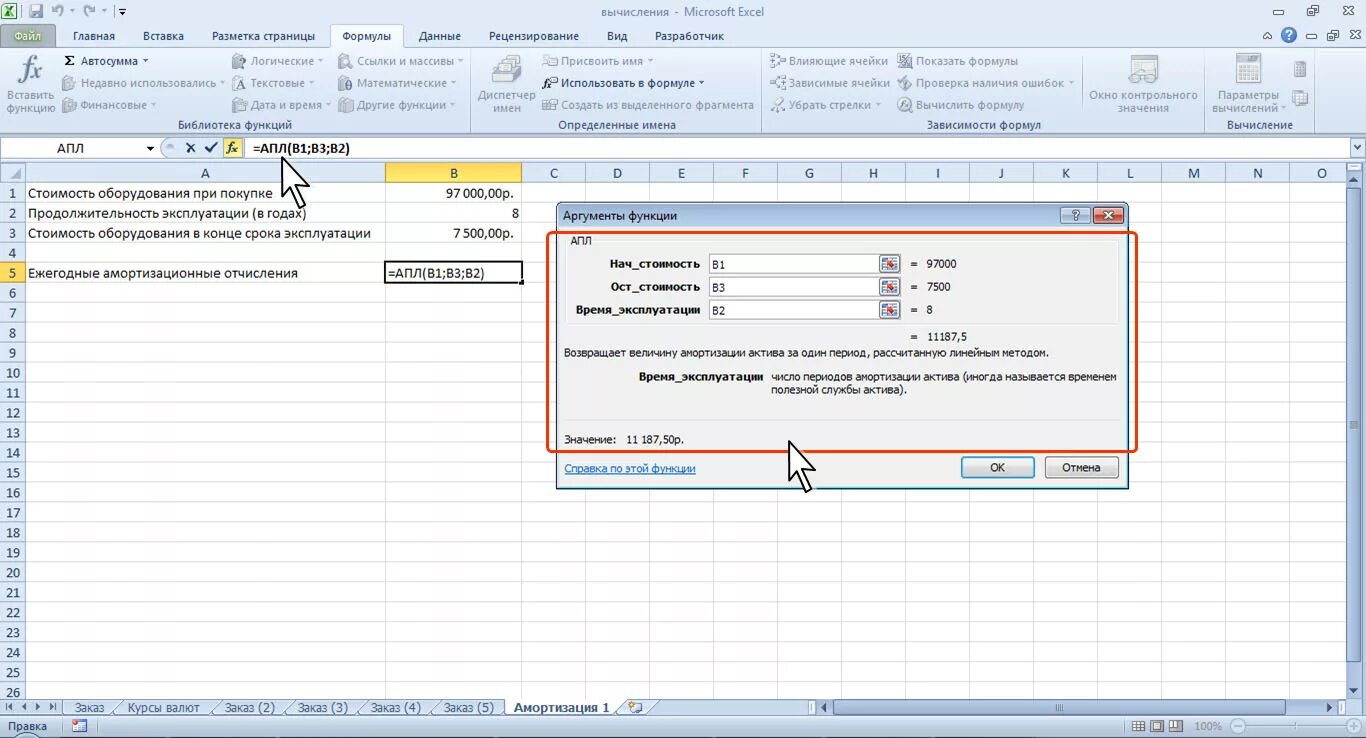
Task: Open Математические functions library
Action: (x=398, y=83)
